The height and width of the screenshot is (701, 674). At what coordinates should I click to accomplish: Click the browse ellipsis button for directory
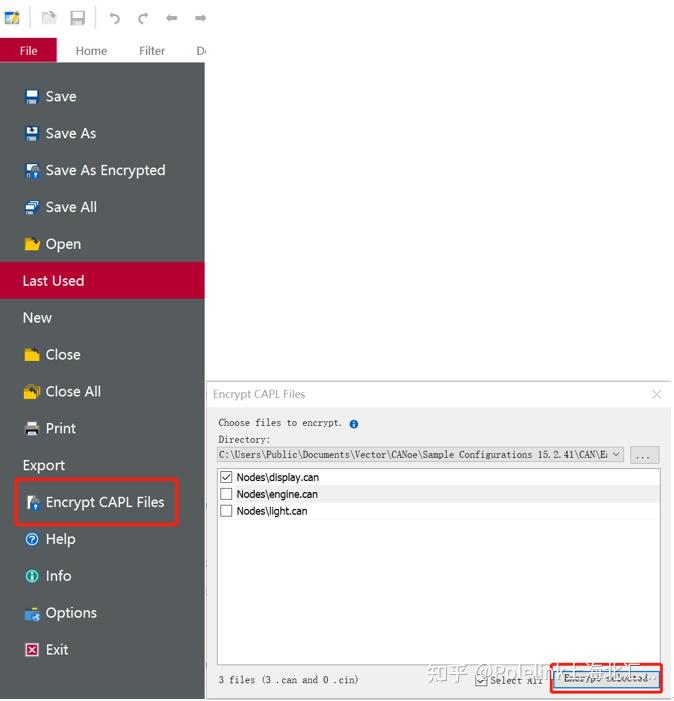point(644,455)
